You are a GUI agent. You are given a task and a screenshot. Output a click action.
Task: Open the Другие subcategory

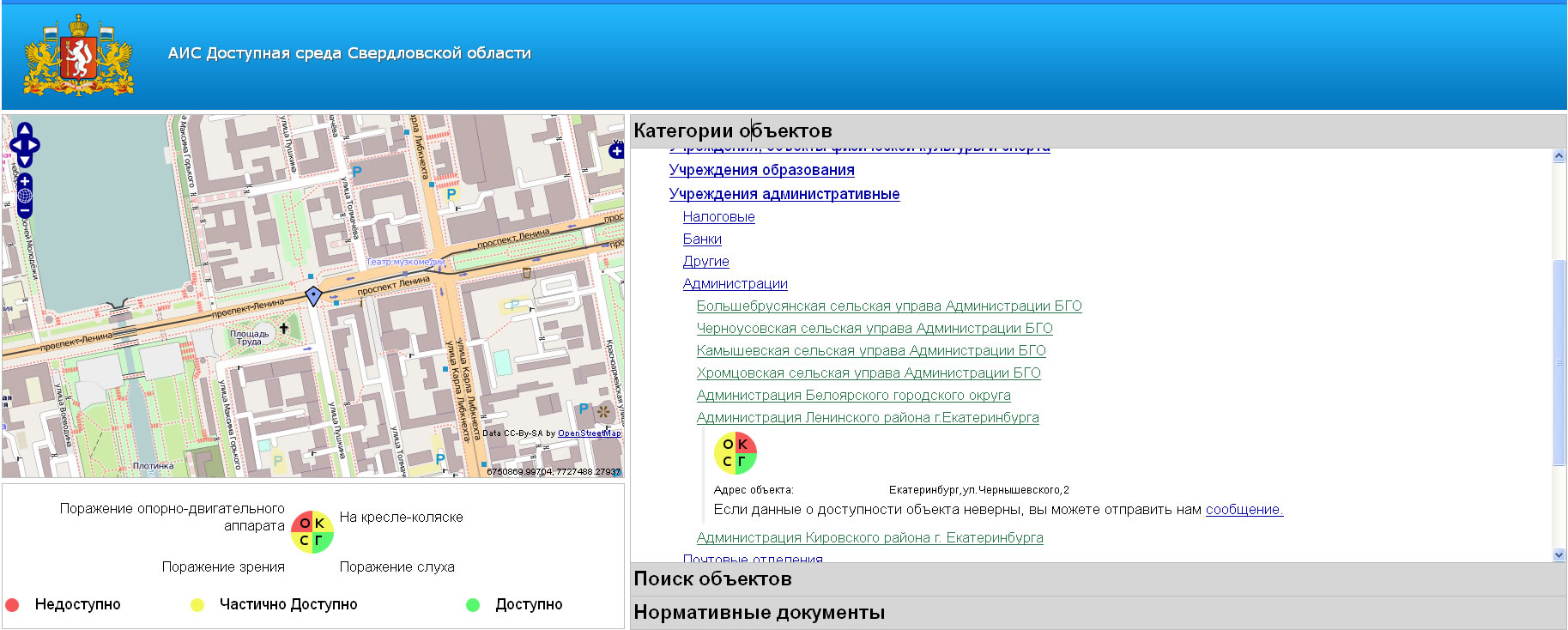coord(706,262)
